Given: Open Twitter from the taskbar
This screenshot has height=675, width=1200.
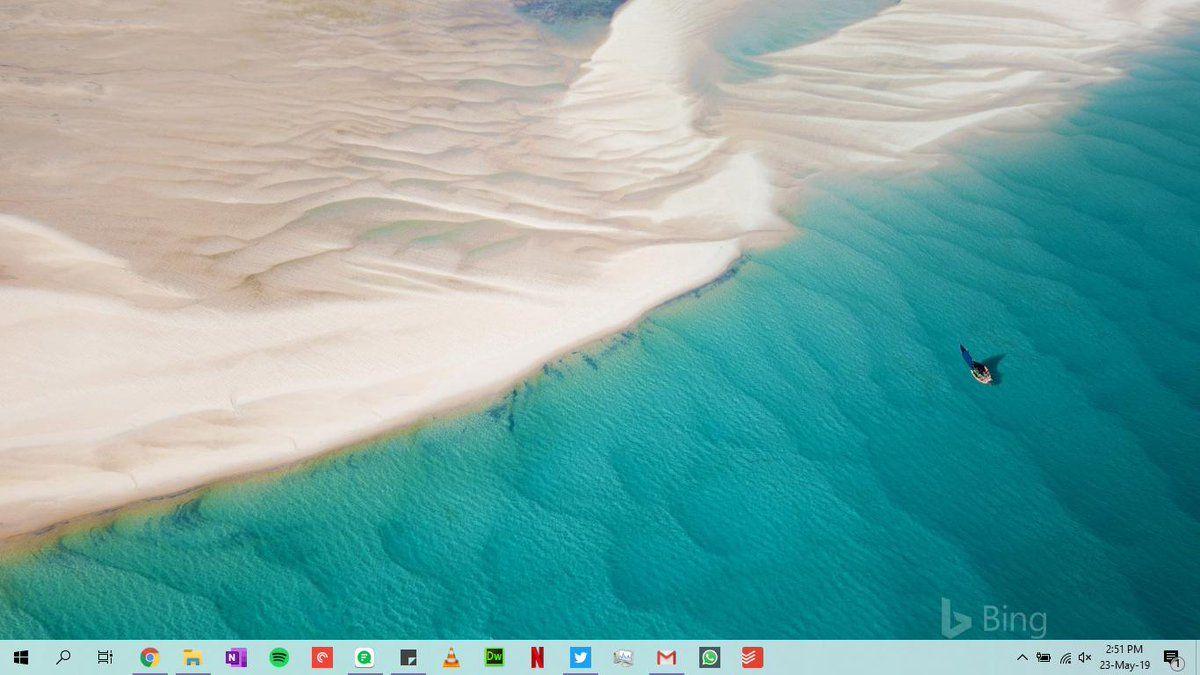Looking at the screenshot, I should pyautogui.click(x=580, y=658).
